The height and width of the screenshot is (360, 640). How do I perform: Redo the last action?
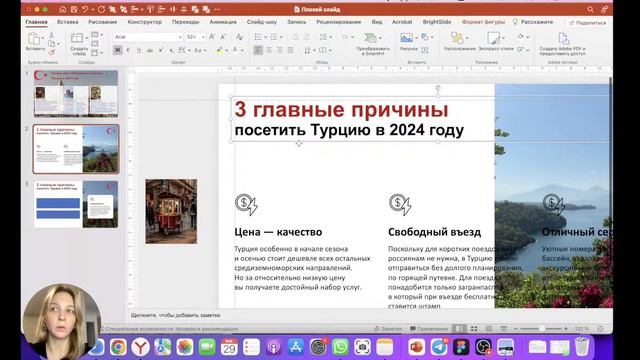tap(101, 9)
